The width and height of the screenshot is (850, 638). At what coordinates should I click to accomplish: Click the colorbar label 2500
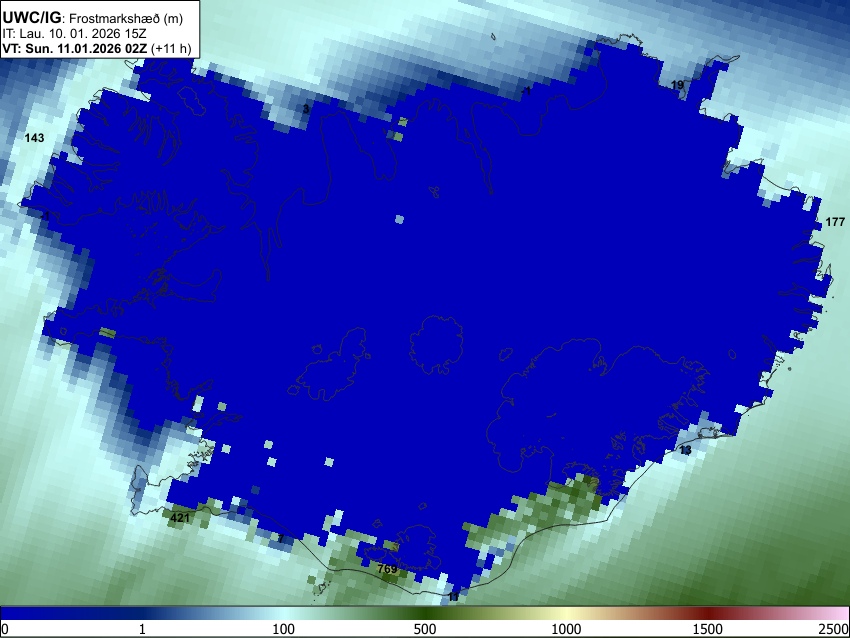[x=834, y=629]
